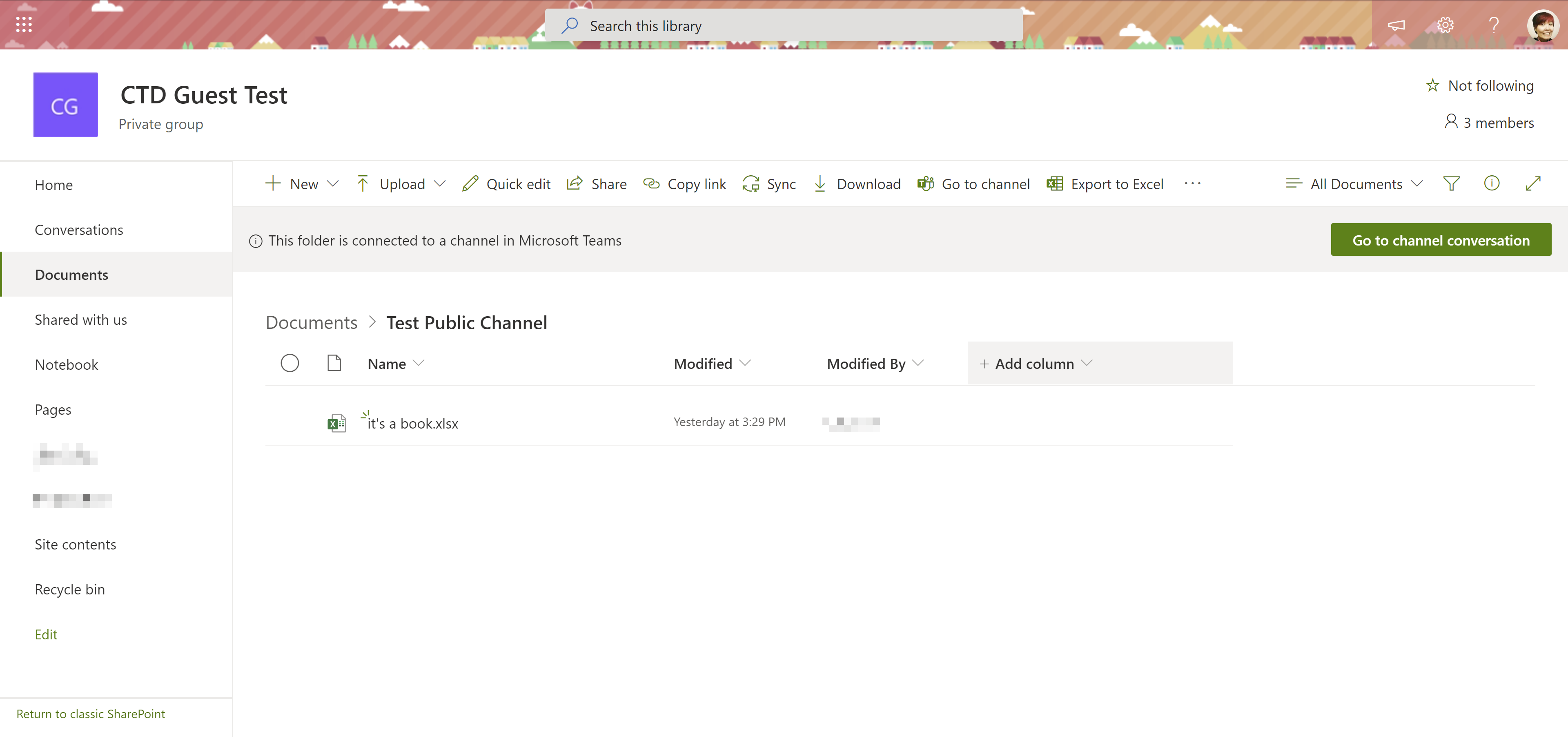Click the expand content arrows icon
This screenshot has width=1568, height=737.
[1533, 183]
